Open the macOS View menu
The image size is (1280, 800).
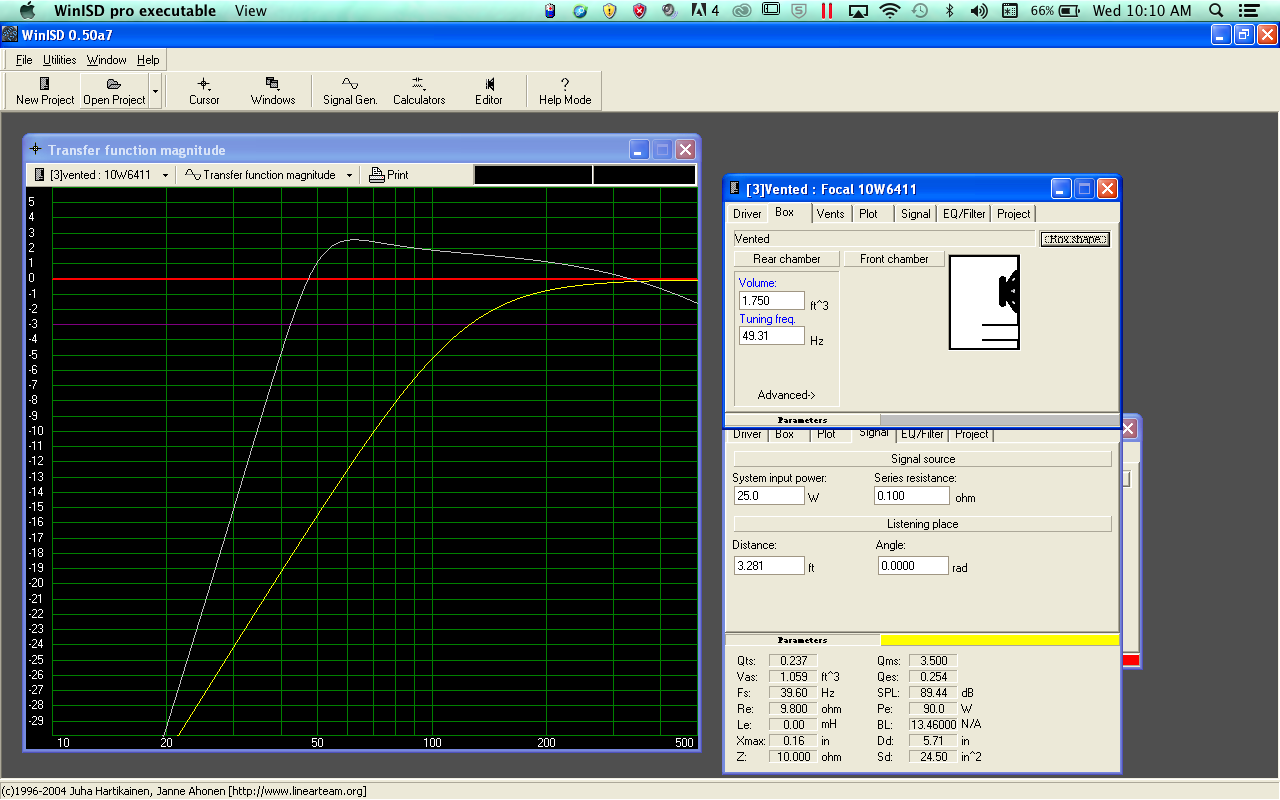point(251,11)
